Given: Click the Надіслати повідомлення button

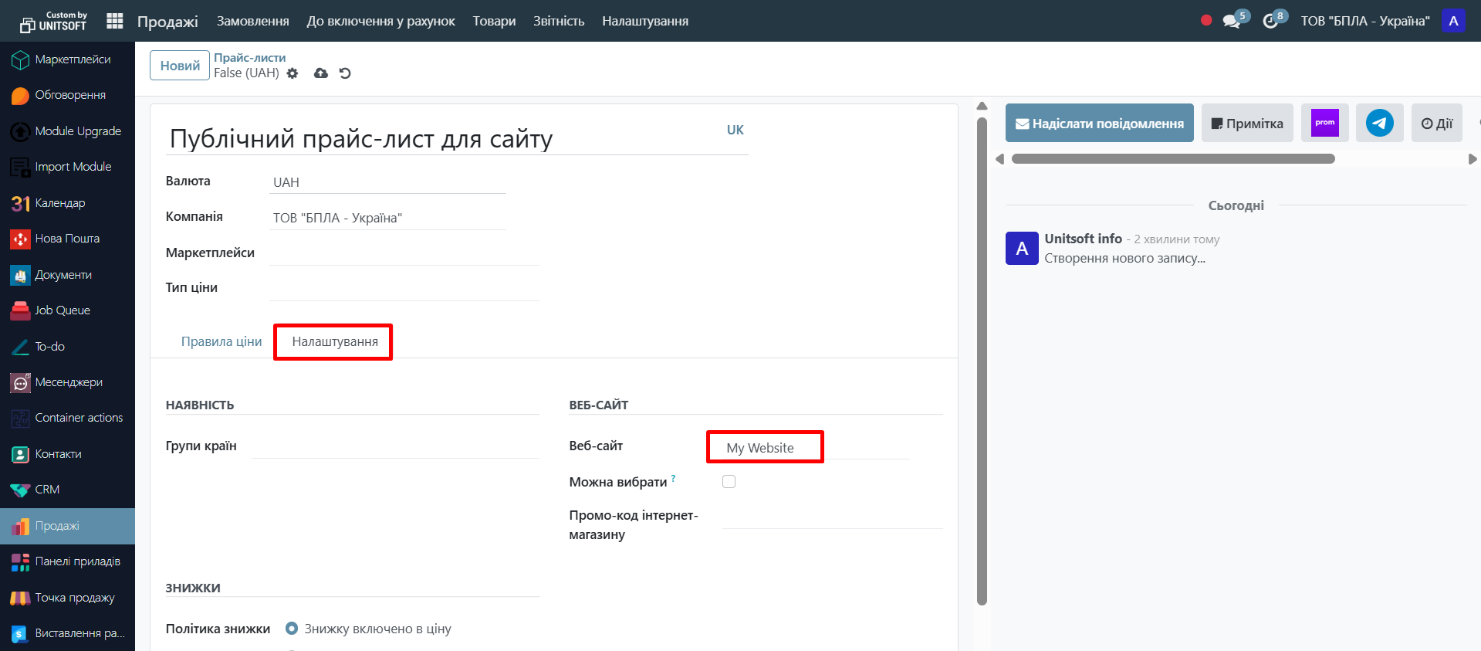Looking at the screenshot, I should point(1099,124).
